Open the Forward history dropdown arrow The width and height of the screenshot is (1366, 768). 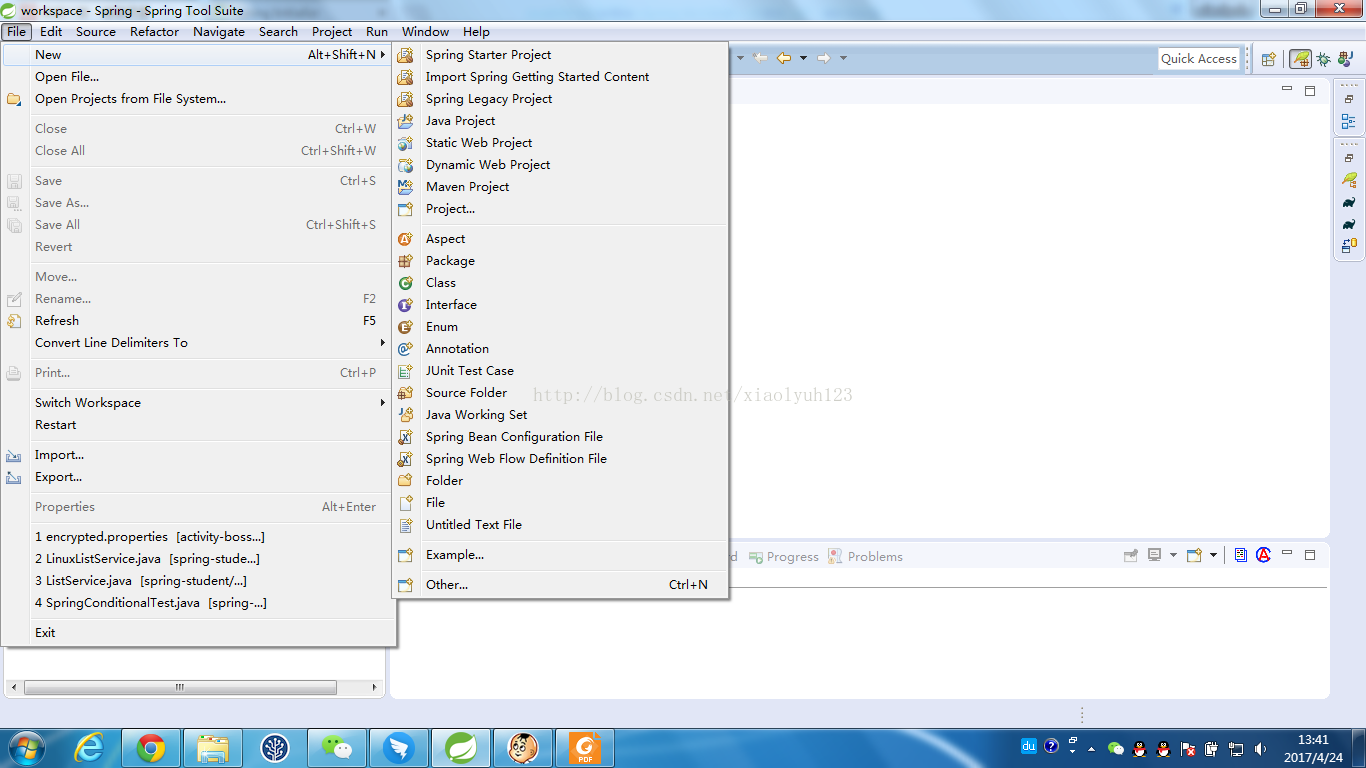pyautogui.click(x=843, y=58)
